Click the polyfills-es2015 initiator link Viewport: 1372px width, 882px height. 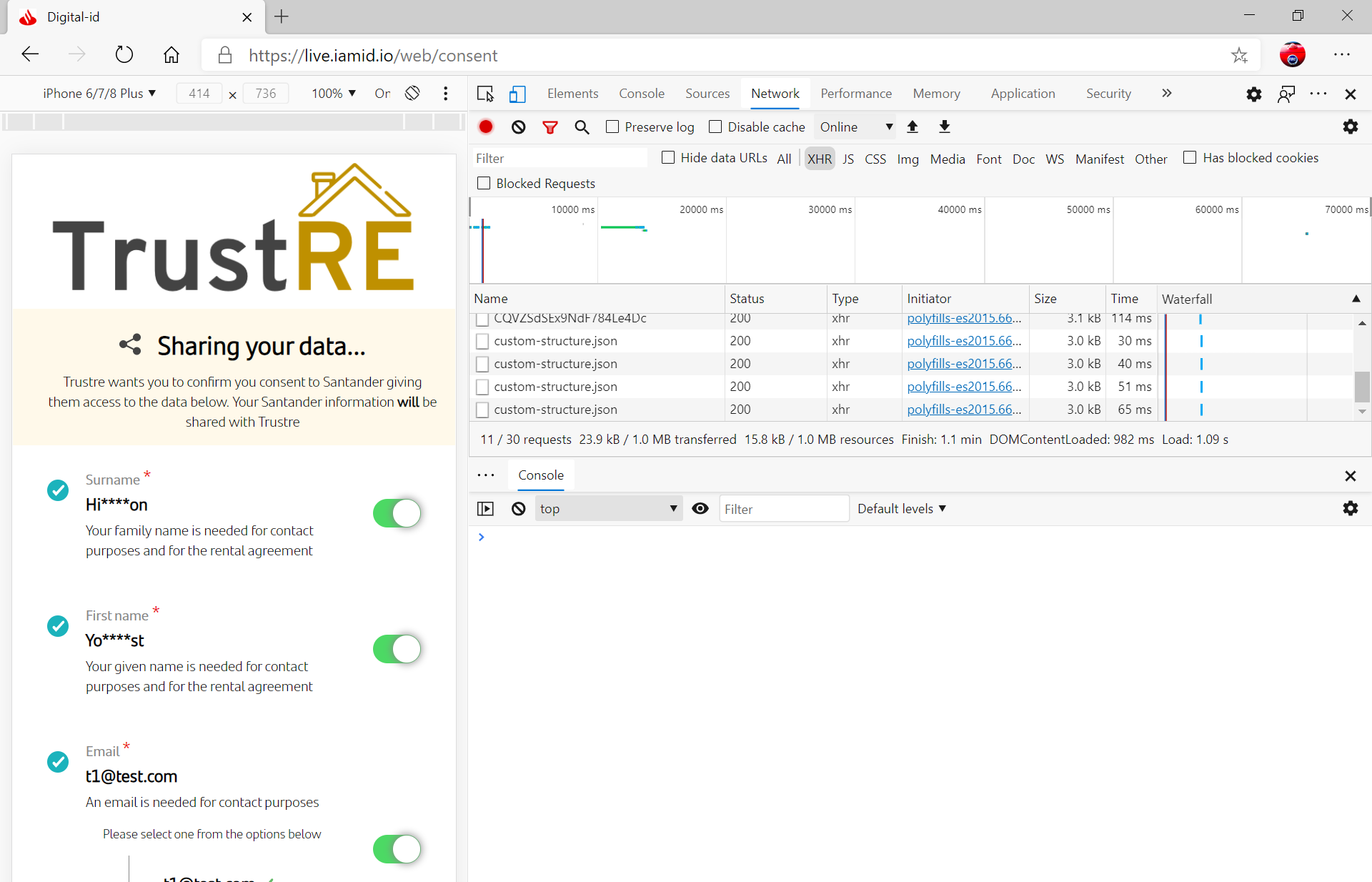coord(963,341)
